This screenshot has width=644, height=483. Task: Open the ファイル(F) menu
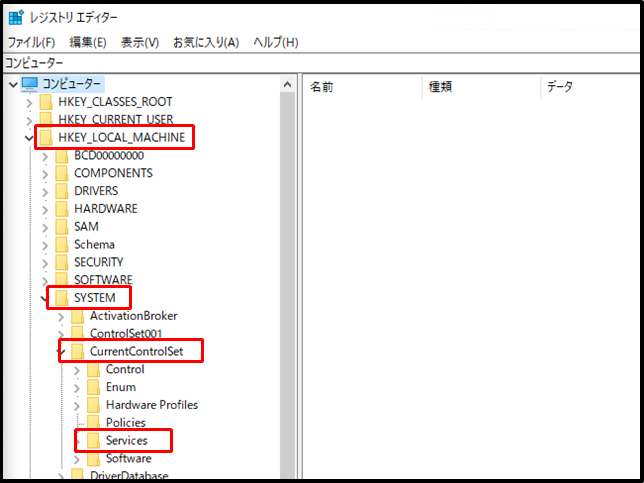coord(32,42)
